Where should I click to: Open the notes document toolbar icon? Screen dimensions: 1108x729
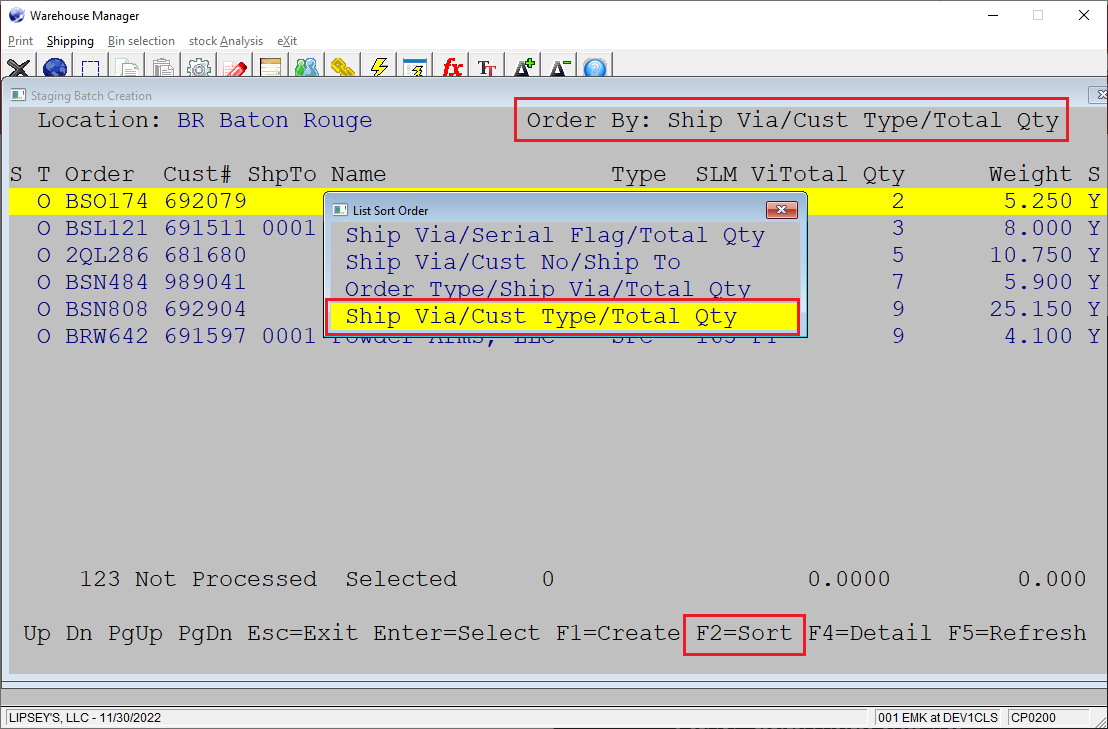click(271, 67)
